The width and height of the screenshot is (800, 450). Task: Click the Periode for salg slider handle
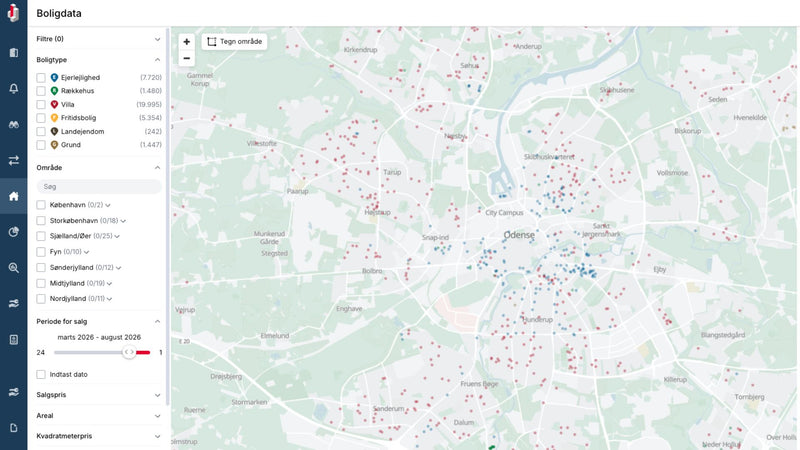click(x=129, y=352)
